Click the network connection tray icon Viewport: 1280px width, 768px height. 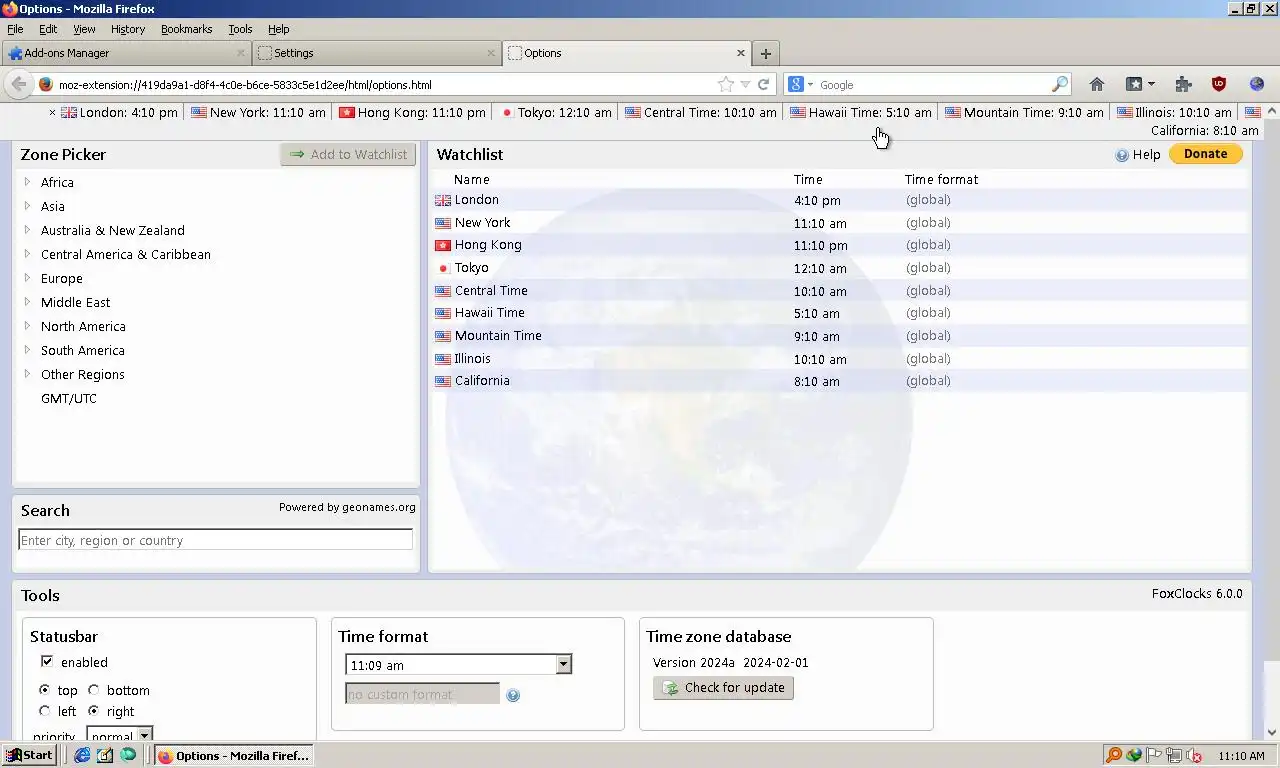click(1174, 756)
